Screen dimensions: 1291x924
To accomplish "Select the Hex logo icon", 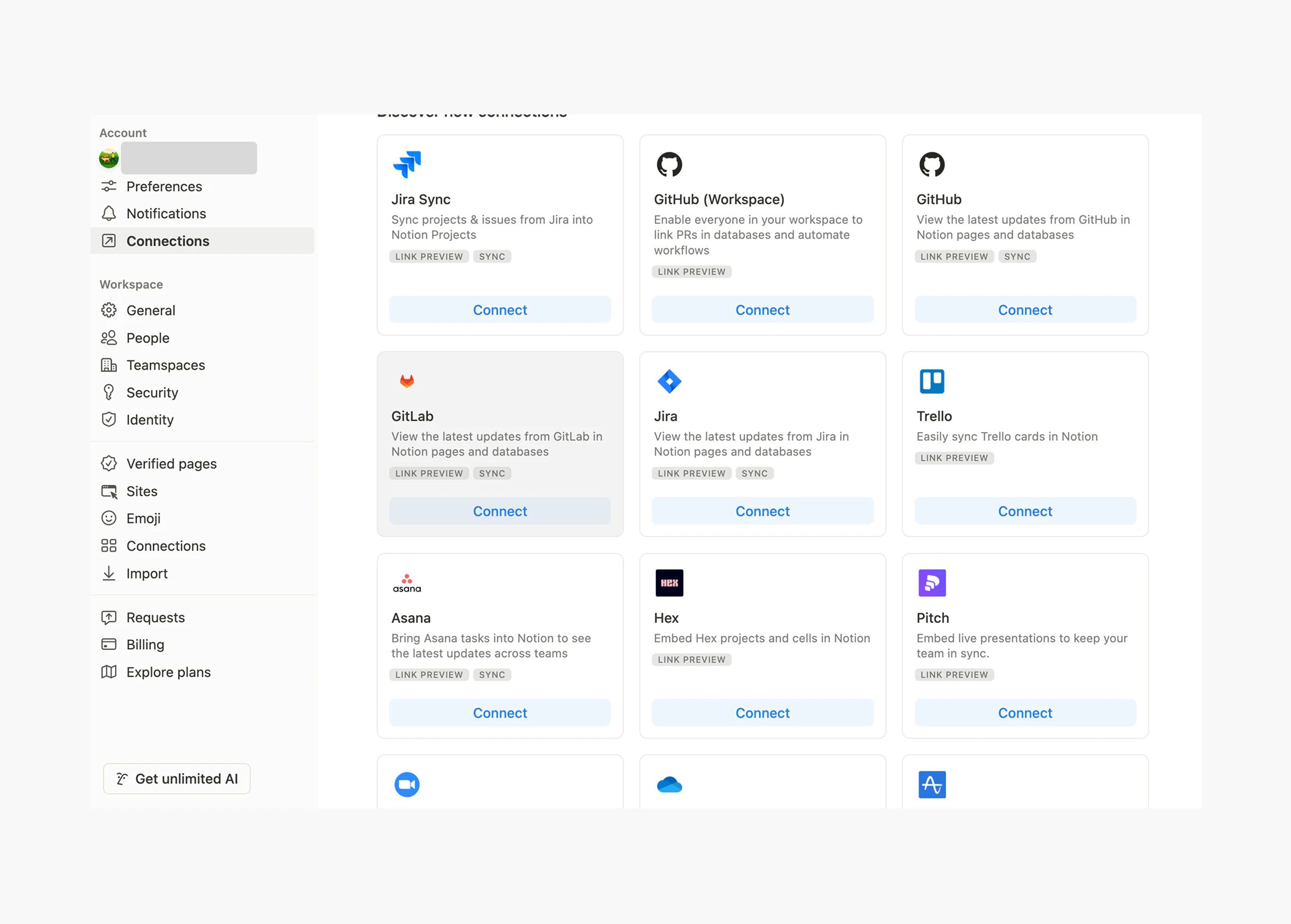I will pyautogui.click(x=669, y=582).
